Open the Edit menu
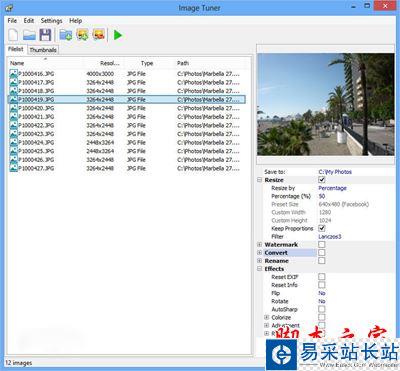The image size is (400, 371). coord(29,21)
